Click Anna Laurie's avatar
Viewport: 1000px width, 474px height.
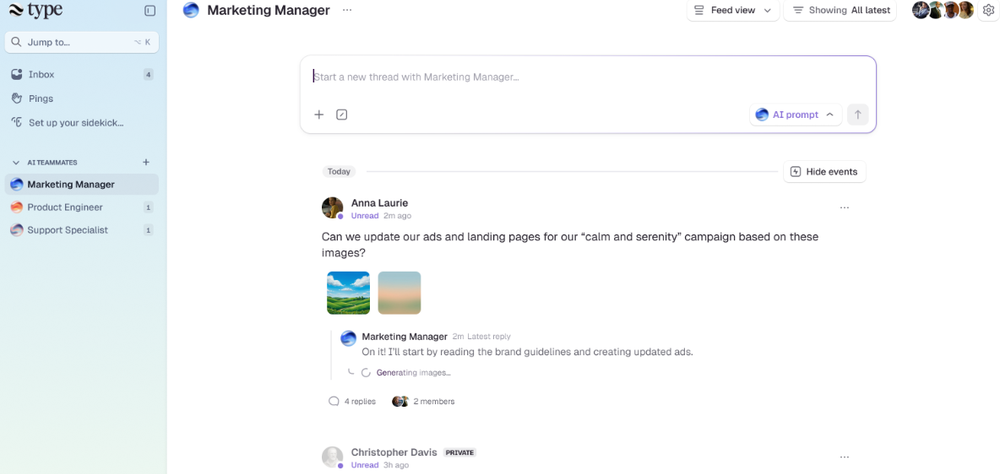point(332,208)
